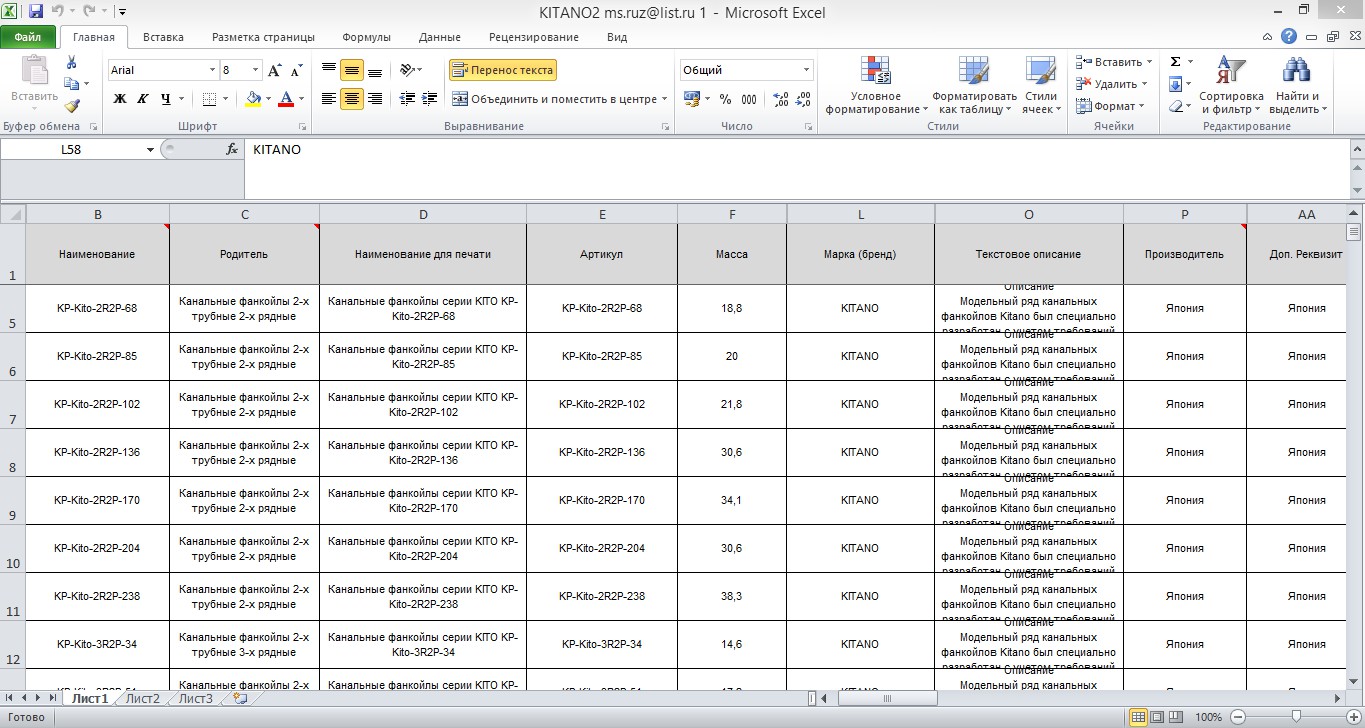Viewport: 1365px width, 728px height.
Task: Apply the yellow fill color
Action: pyautogui.click(x=252, y=99)
